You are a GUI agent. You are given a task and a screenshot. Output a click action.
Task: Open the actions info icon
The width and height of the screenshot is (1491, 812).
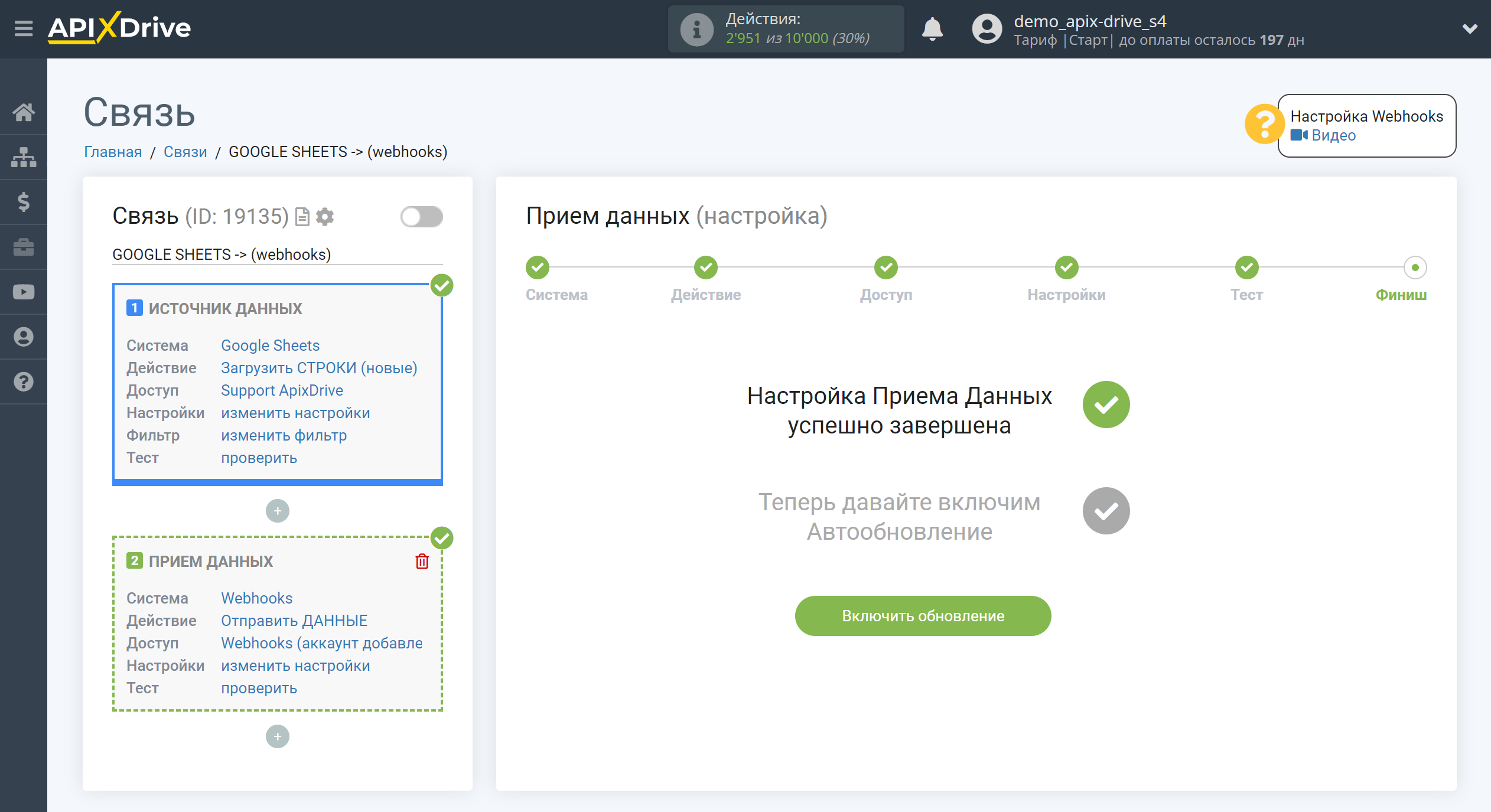pos(696,29)
